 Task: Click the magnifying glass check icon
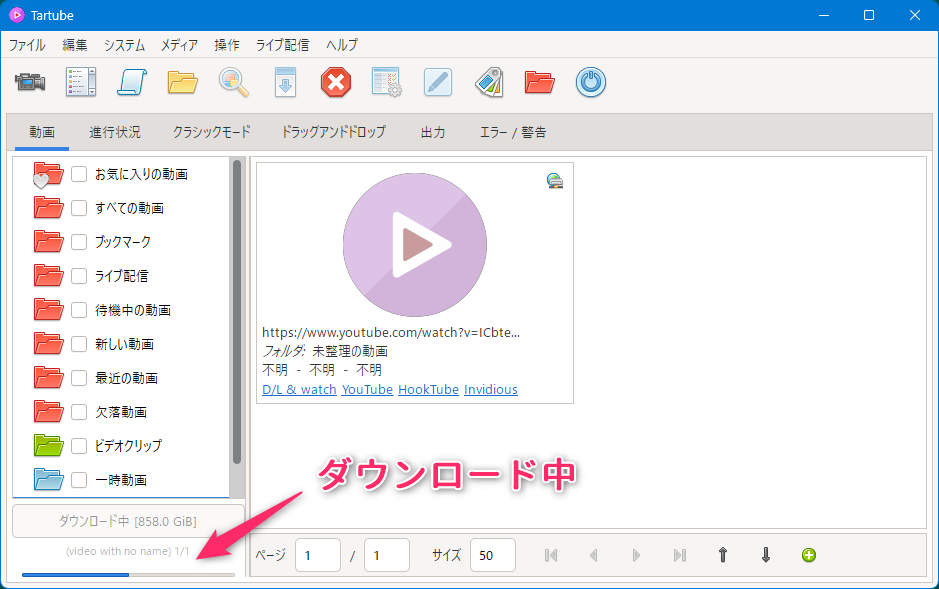[x=234, y=83]
